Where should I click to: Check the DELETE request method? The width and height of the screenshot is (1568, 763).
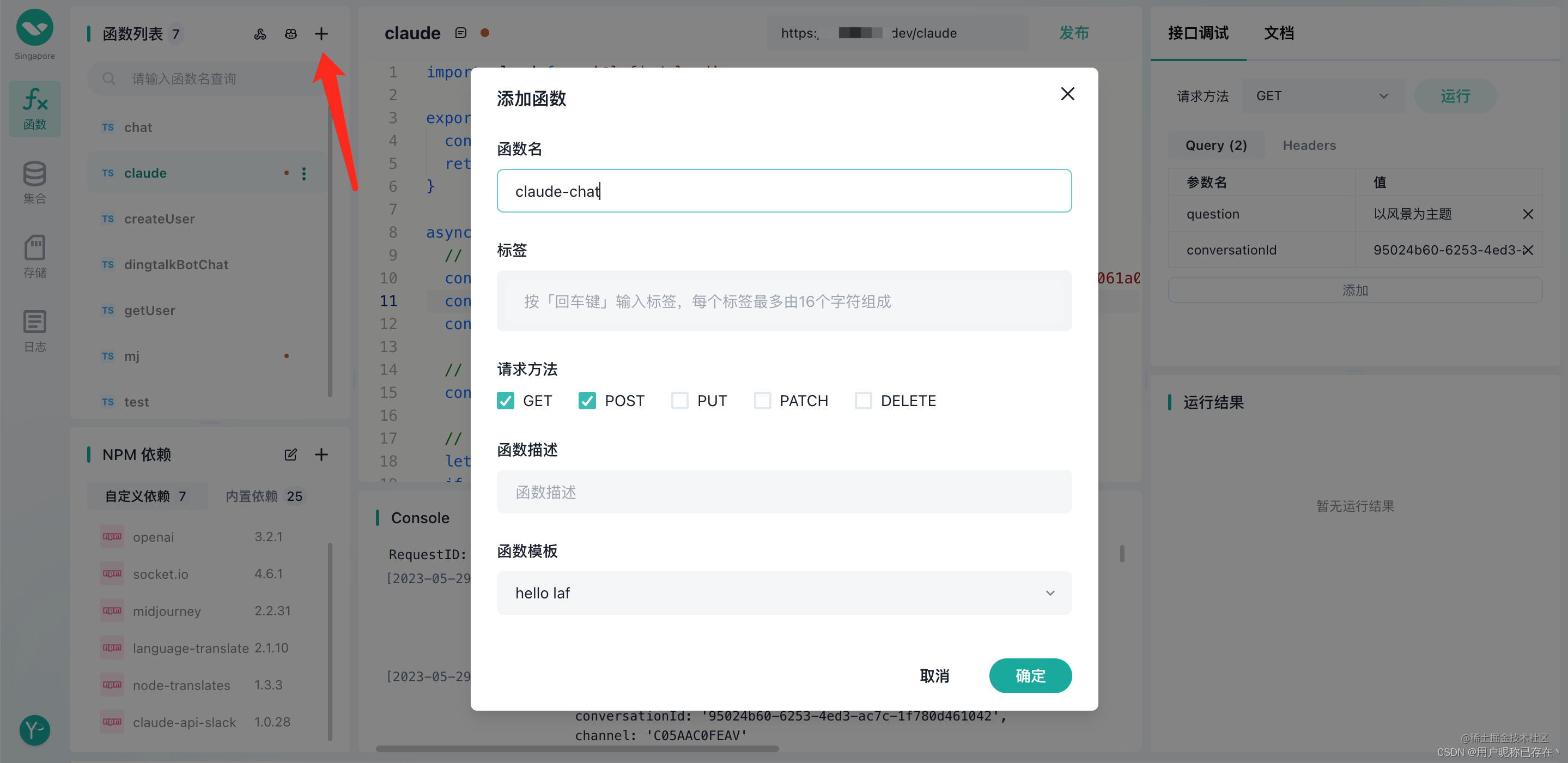tap(863, 400)
